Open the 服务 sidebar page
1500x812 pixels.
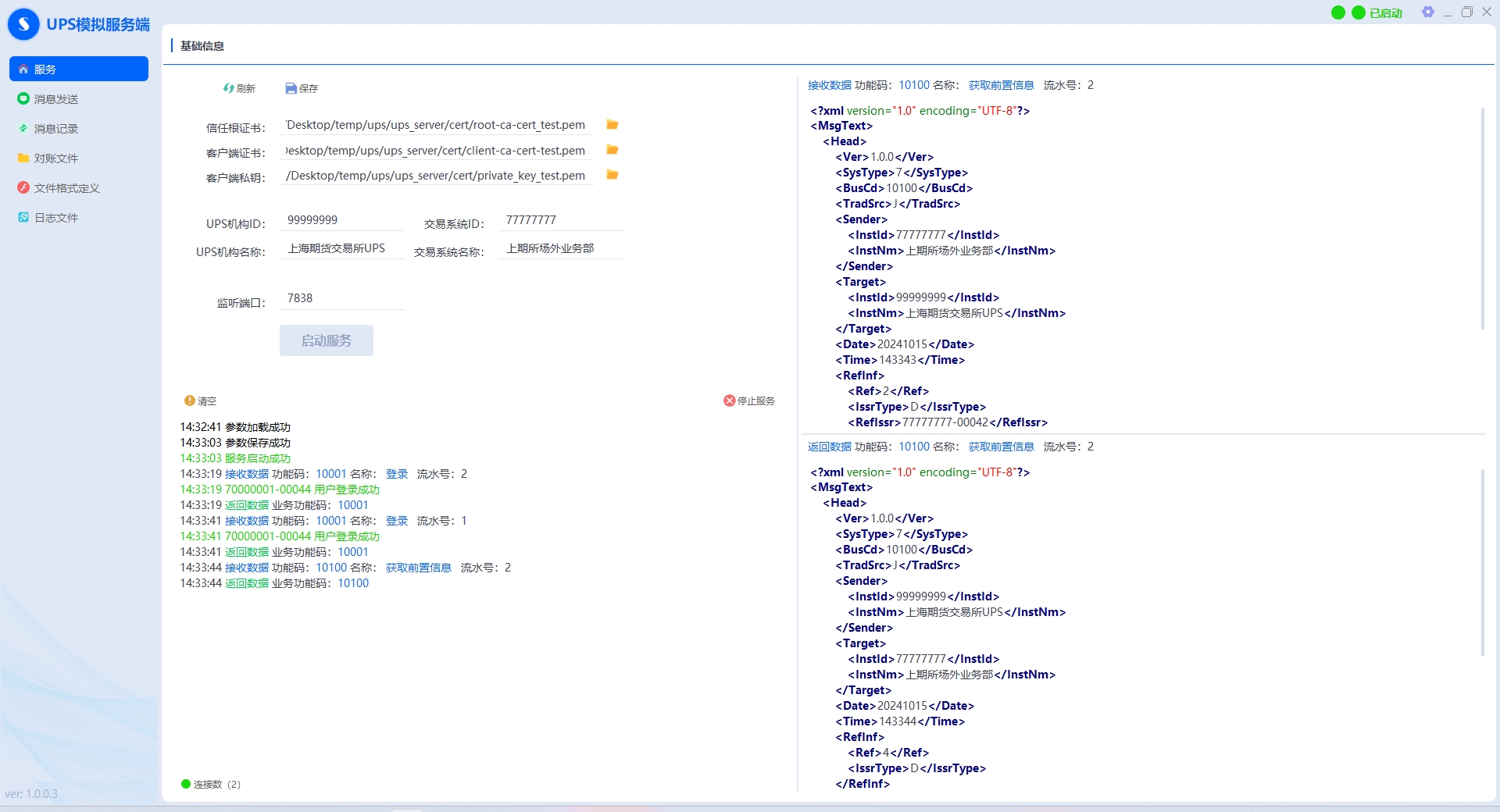click(x=79, y=69)
